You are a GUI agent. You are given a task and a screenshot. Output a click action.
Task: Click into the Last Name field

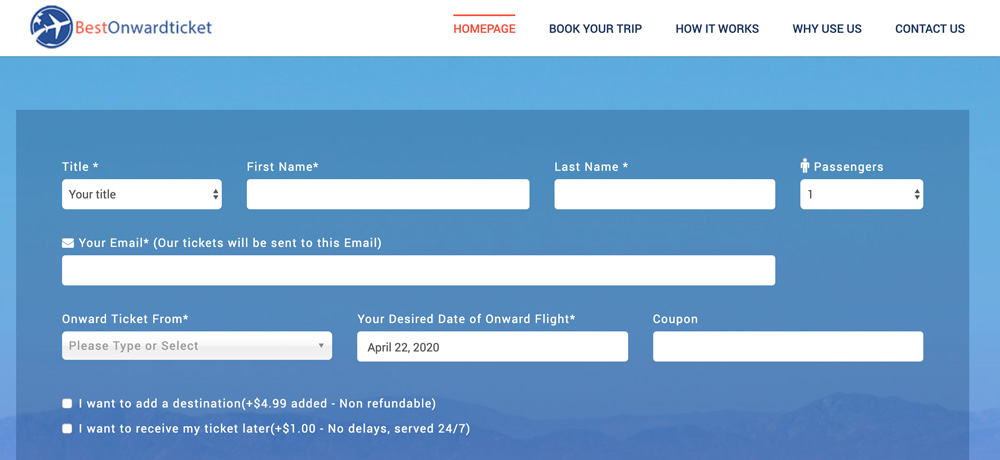[665, 194]
